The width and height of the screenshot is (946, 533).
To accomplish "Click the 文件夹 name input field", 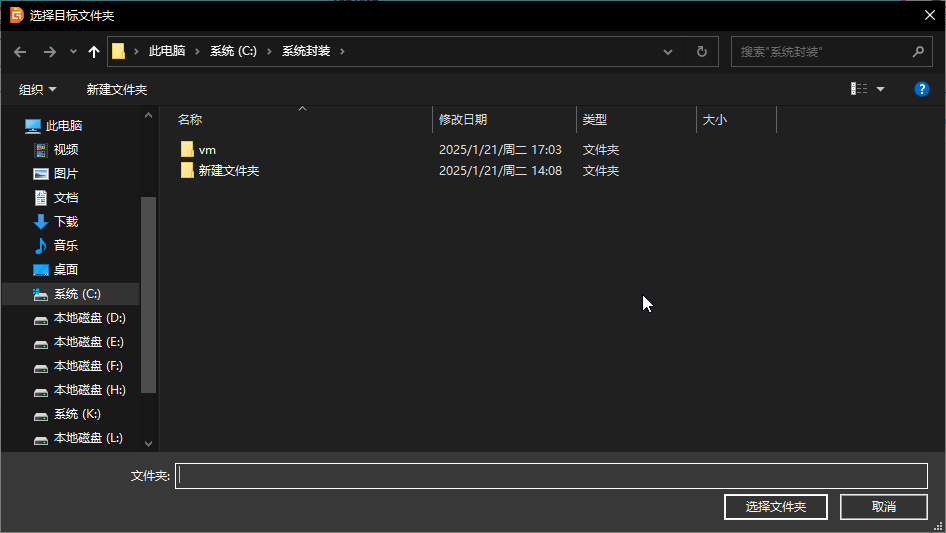I will coord(550,476).
